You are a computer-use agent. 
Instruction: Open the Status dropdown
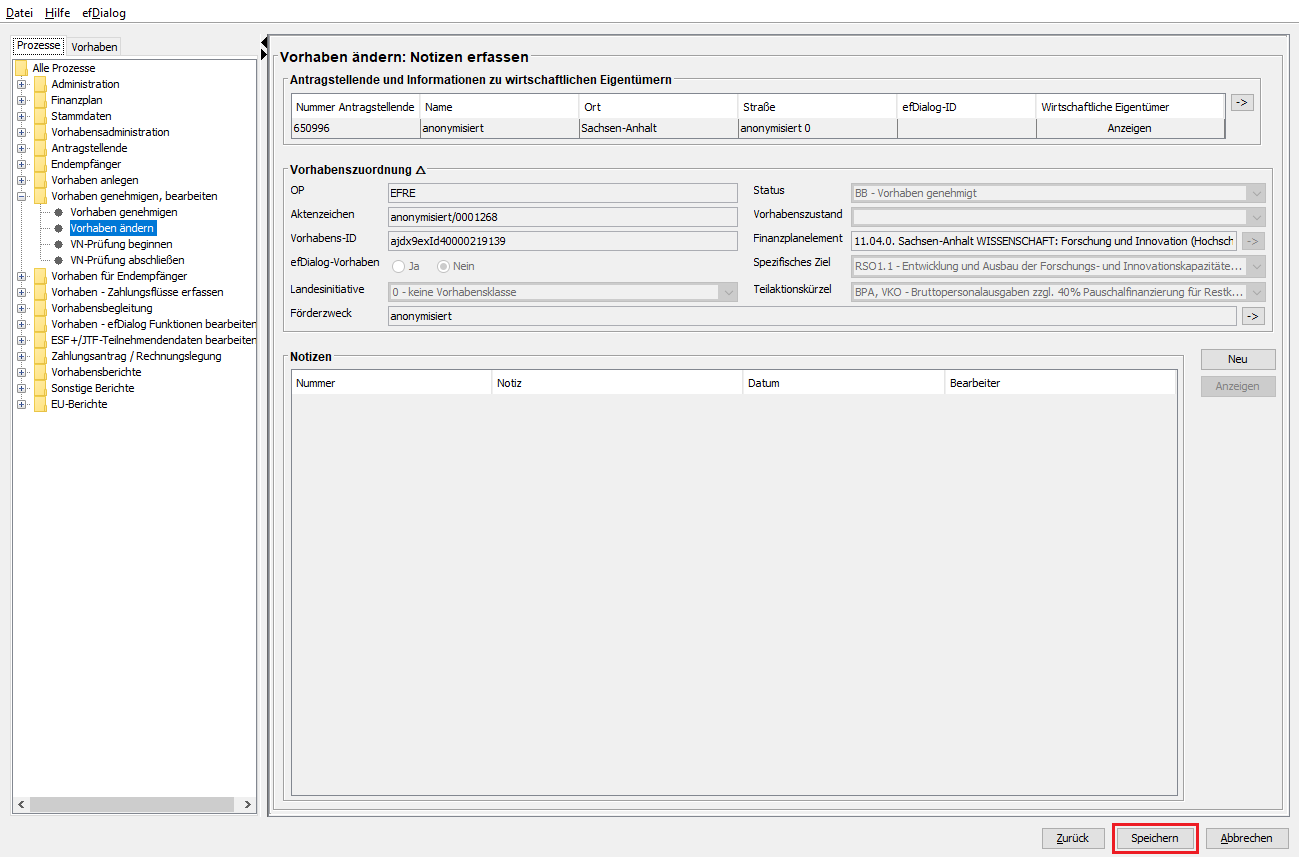point(1256,193)
